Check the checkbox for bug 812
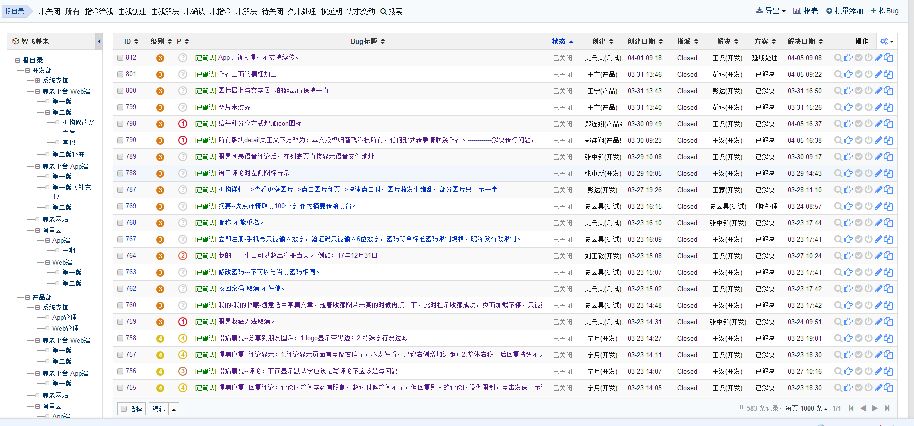914x426 pixels. (121, 58)
